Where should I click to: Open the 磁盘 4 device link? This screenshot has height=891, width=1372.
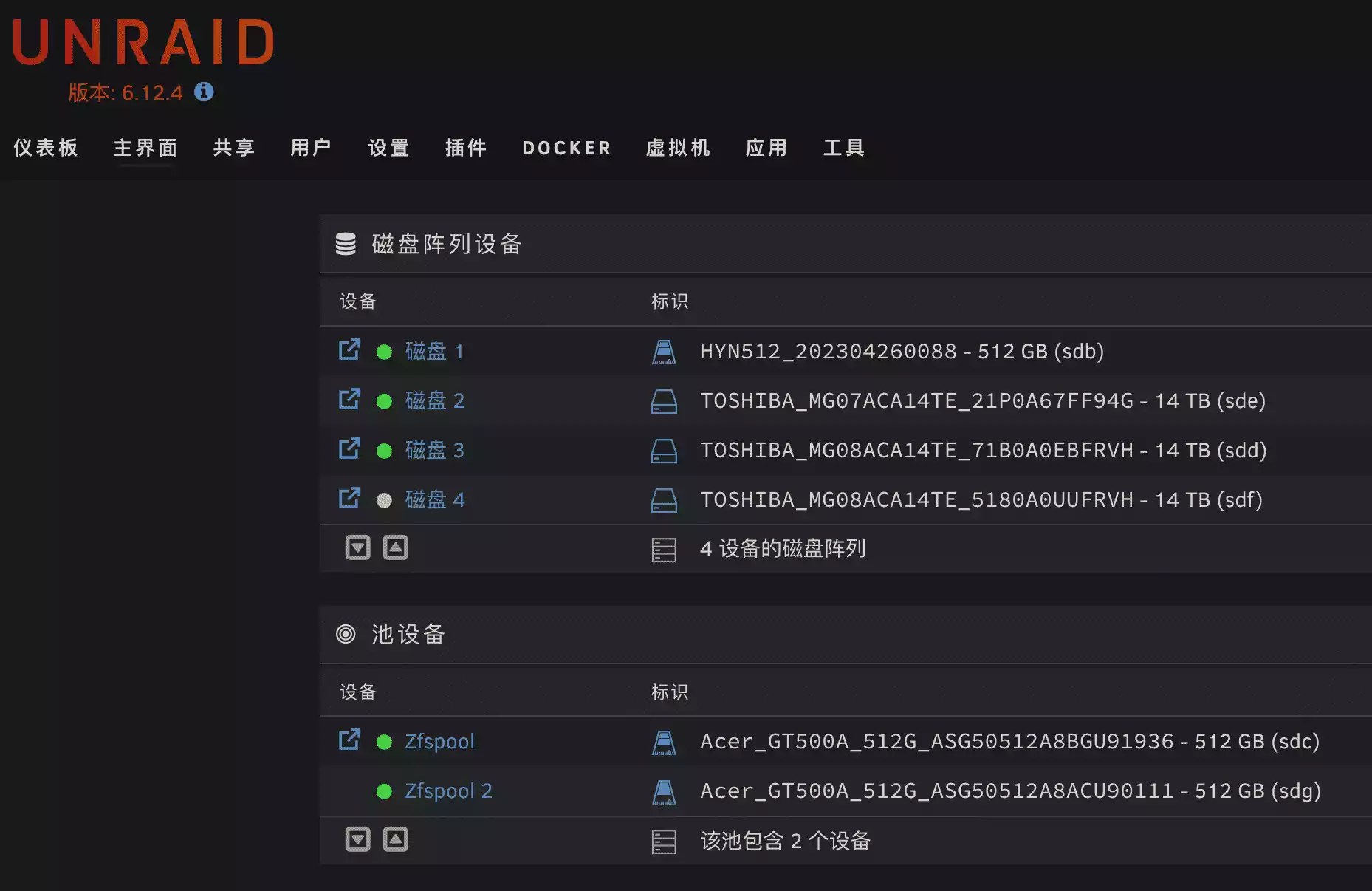435,499
